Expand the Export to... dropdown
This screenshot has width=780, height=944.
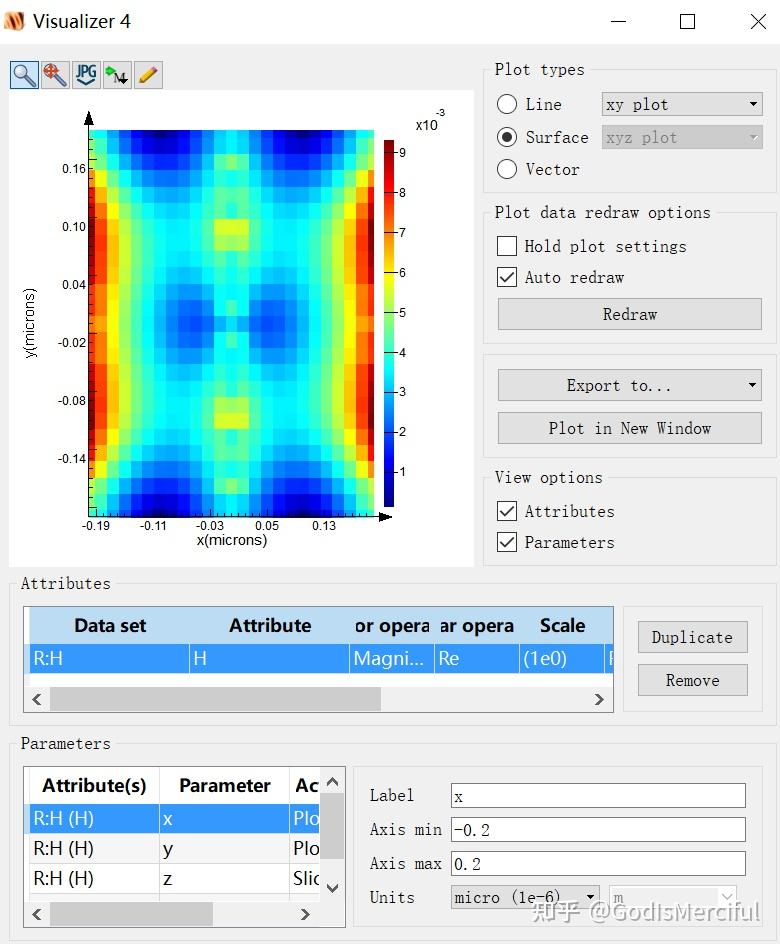click(630, 385)
